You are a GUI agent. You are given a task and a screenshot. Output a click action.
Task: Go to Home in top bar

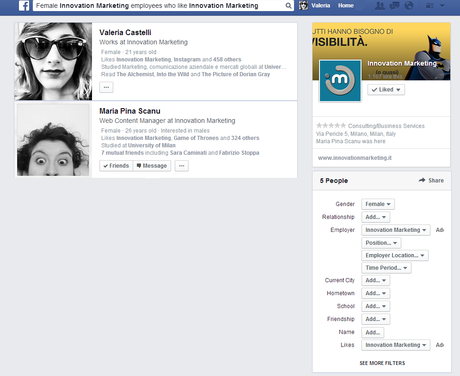pyautogui.click(x=346, y=6)
